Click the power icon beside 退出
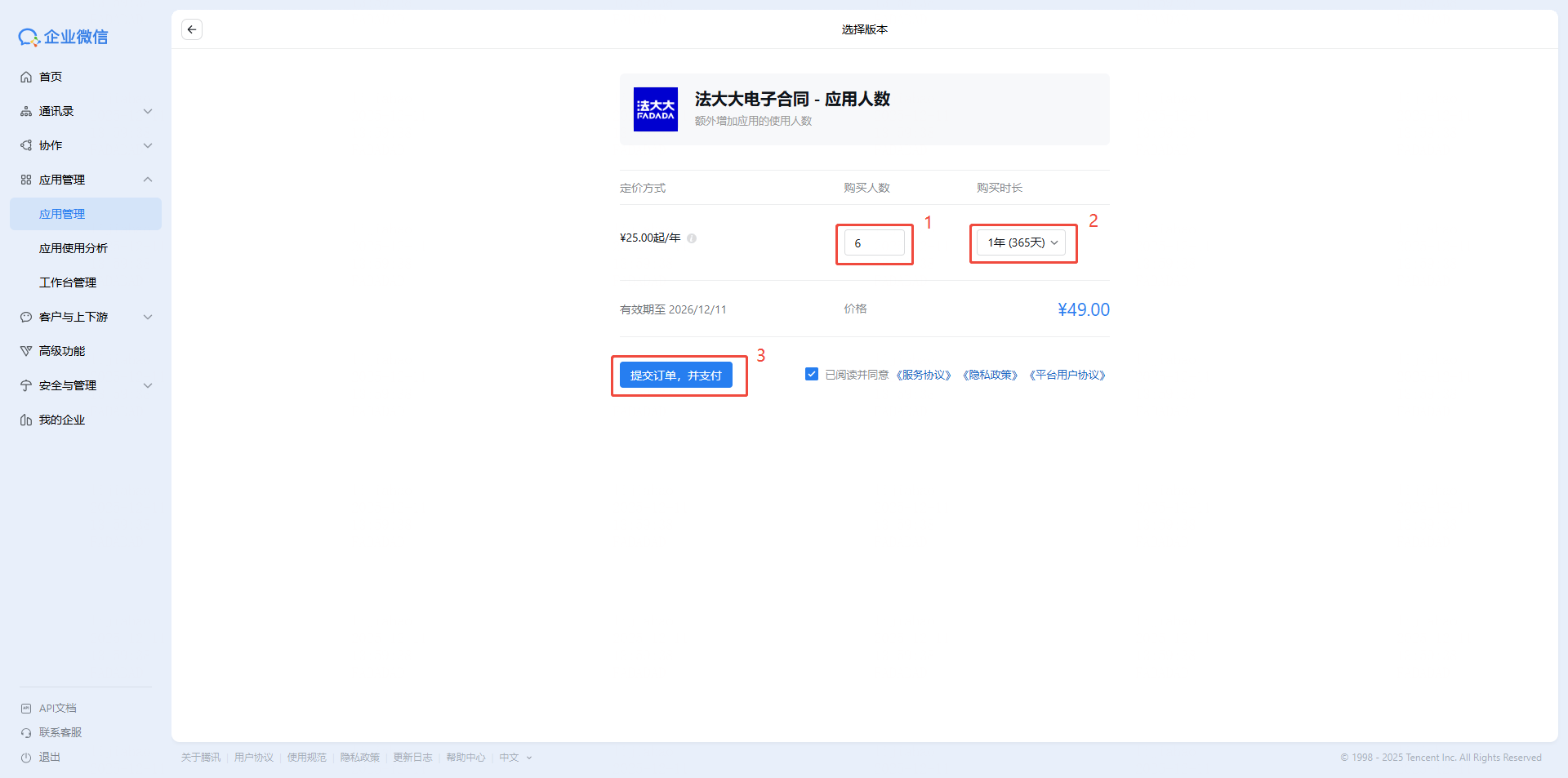 click(x=26, y=758)
